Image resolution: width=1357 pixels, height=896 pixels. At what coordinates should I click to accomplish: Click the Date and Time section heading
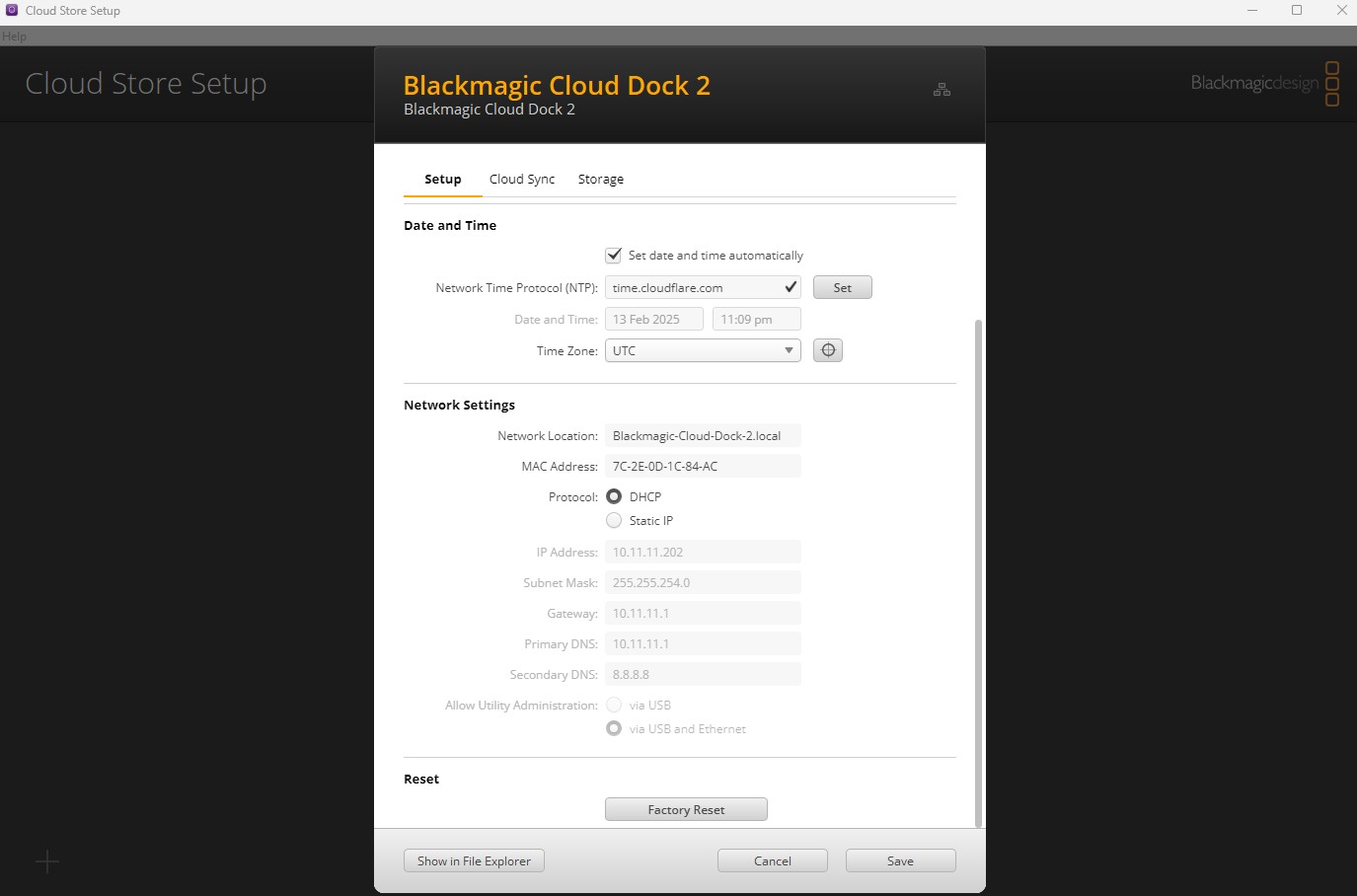[450, 225]
